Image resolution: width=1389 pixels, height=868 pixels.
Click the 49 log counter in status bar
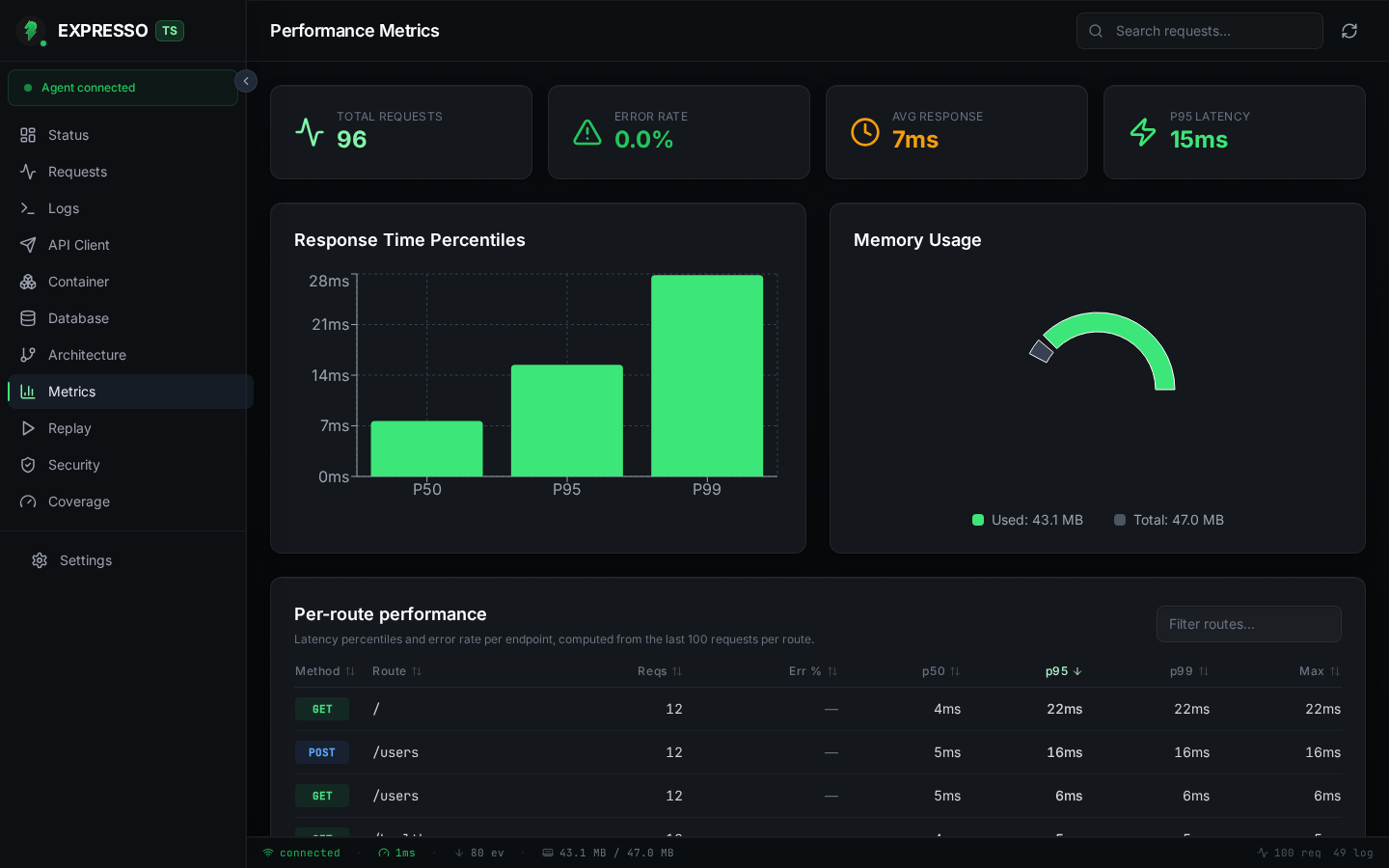[x=1353, y=853]
